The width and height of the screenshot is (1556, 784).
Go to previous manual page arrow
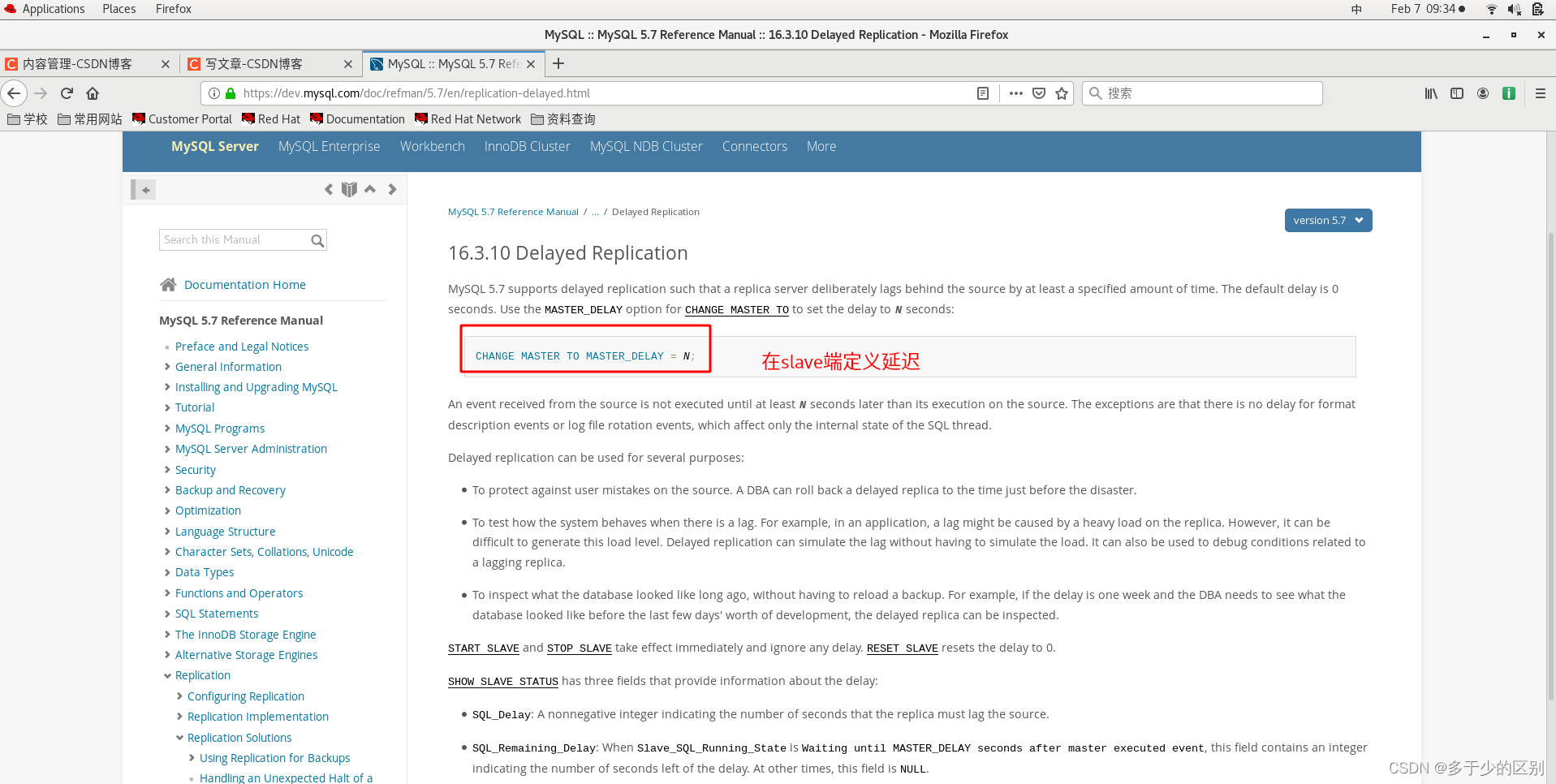tap(328, 189)
